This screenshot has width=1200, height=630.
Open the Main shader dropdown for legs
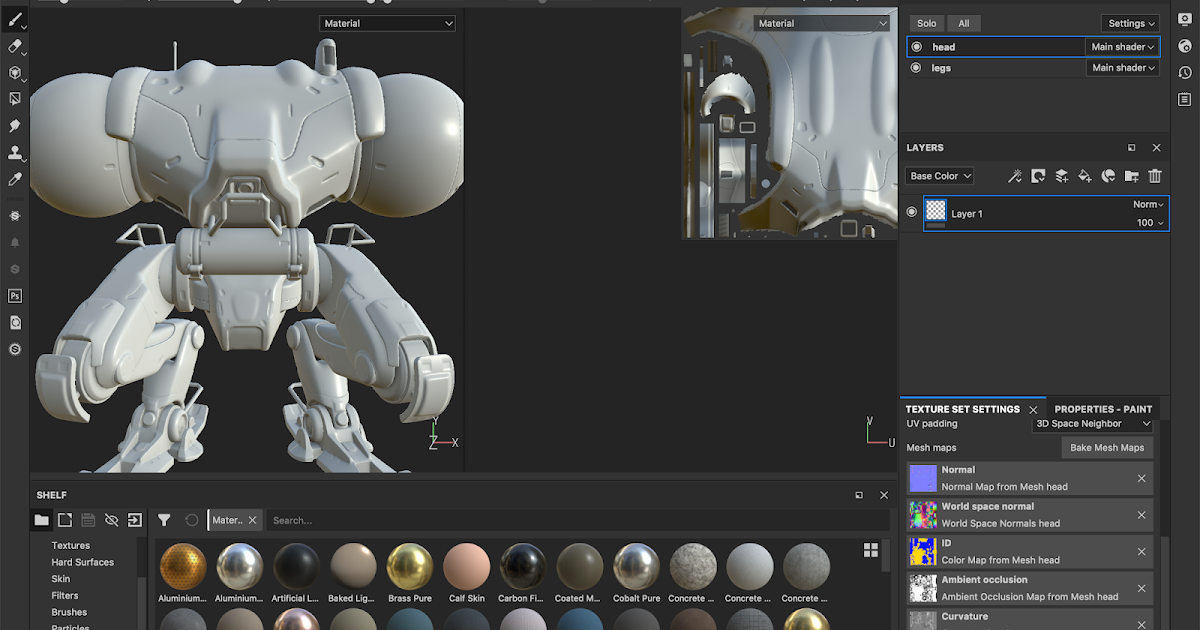(1122, 67)
